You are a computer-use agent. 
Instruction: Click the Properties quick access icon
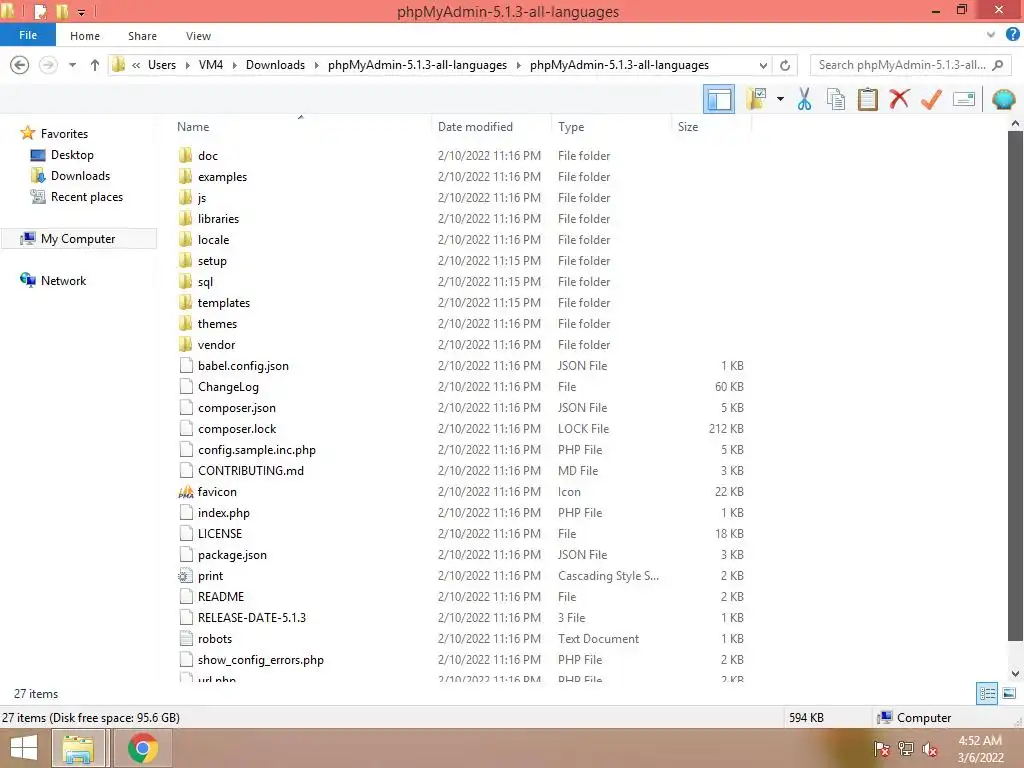point(40,11)
